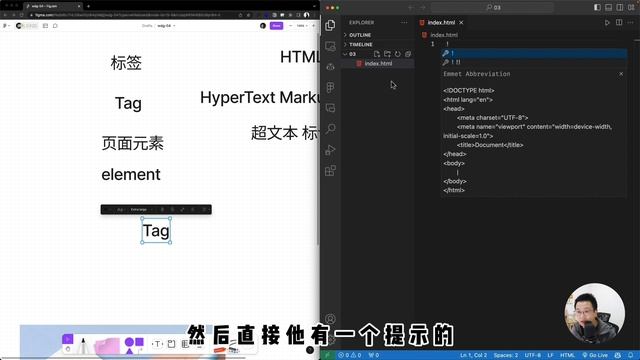The width and height of the screenshot is (640, 360).
Task: Close the index.html editor tab
Action: pos(461,22)
